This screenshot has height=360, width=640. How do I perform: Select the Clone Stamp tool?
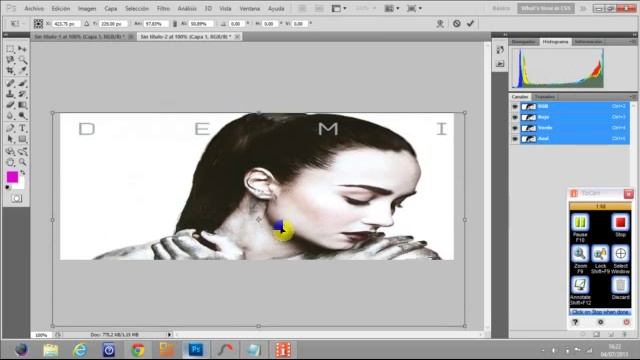[x=10, y=94]
